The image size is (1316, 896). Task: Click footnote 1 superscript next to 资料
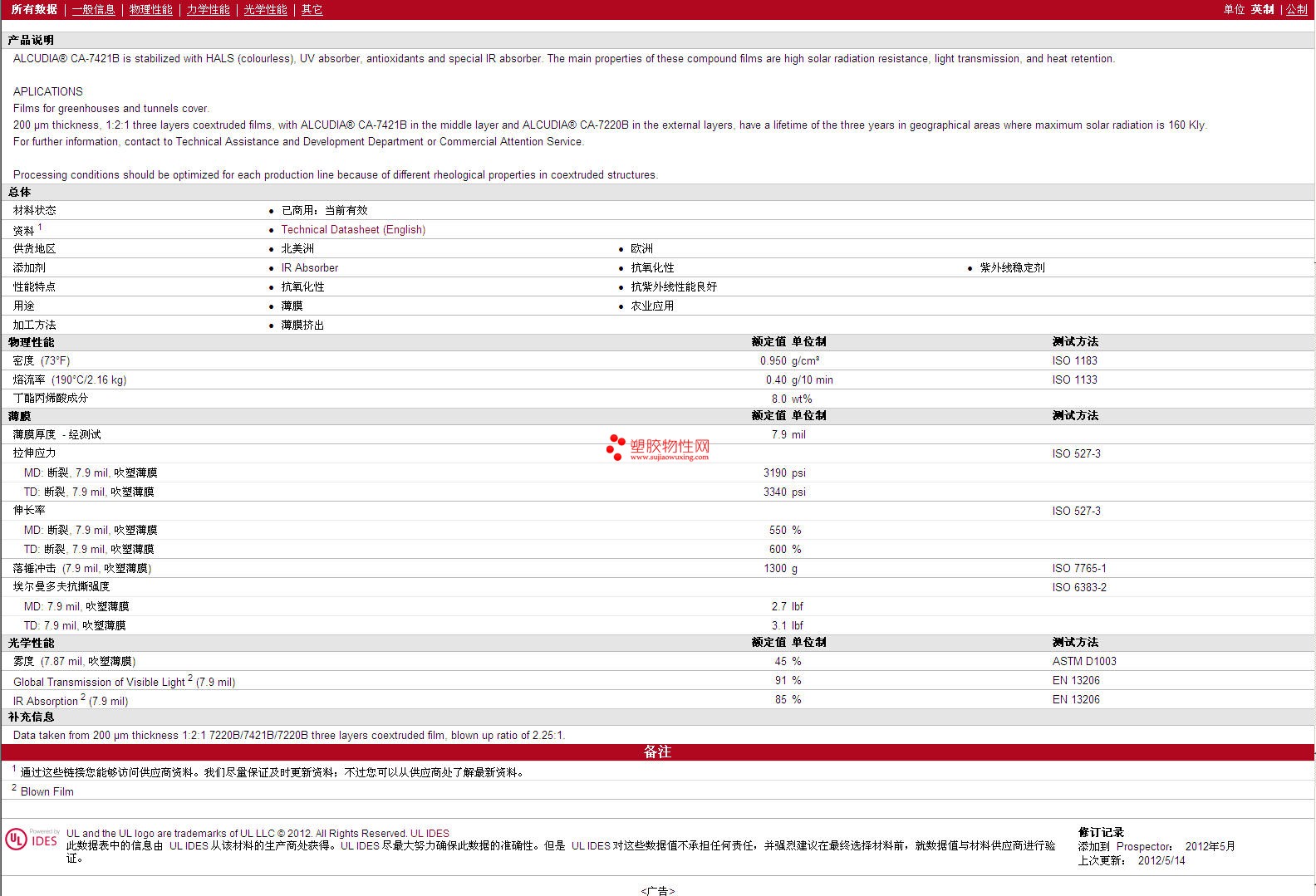point(40,227)
